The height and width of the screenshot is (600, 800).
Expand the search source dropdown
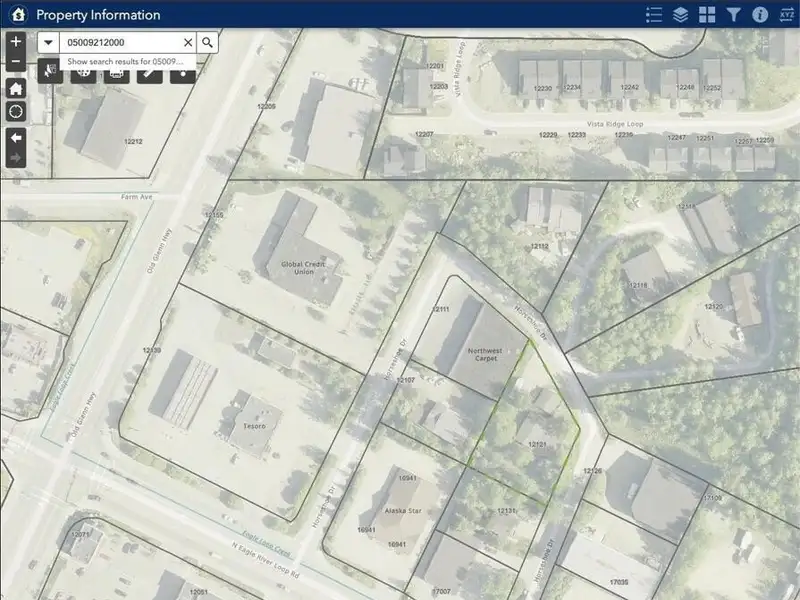pos(49,43)
